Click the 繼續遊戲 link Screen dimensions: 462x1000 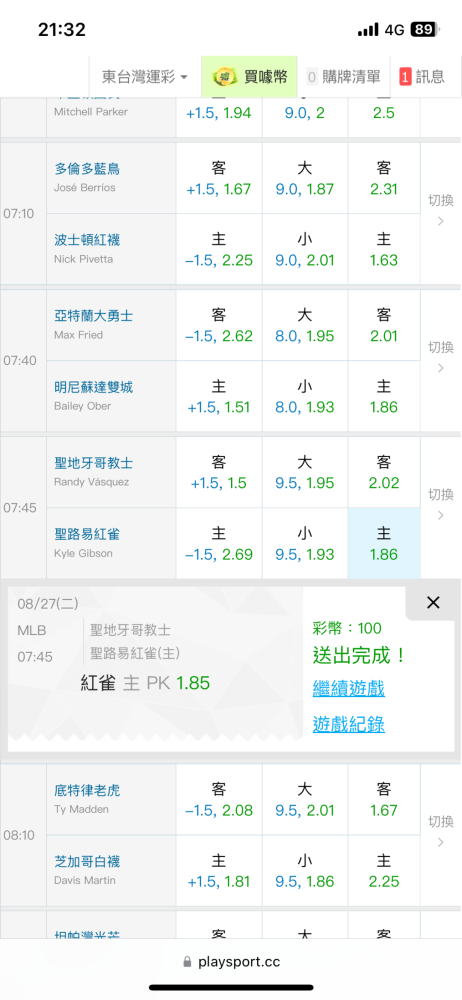[x=348, y=689]
